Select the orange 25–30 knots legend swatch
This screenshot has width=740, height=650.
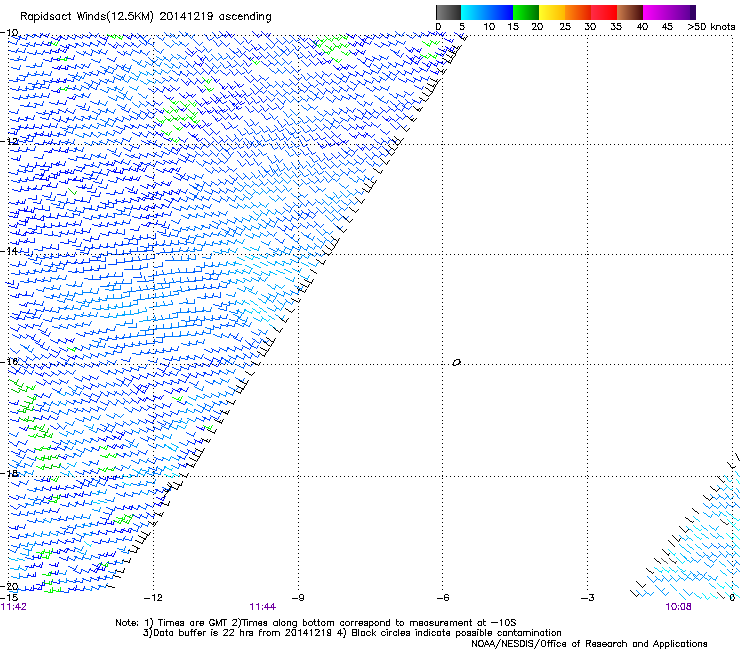[578, 12]
